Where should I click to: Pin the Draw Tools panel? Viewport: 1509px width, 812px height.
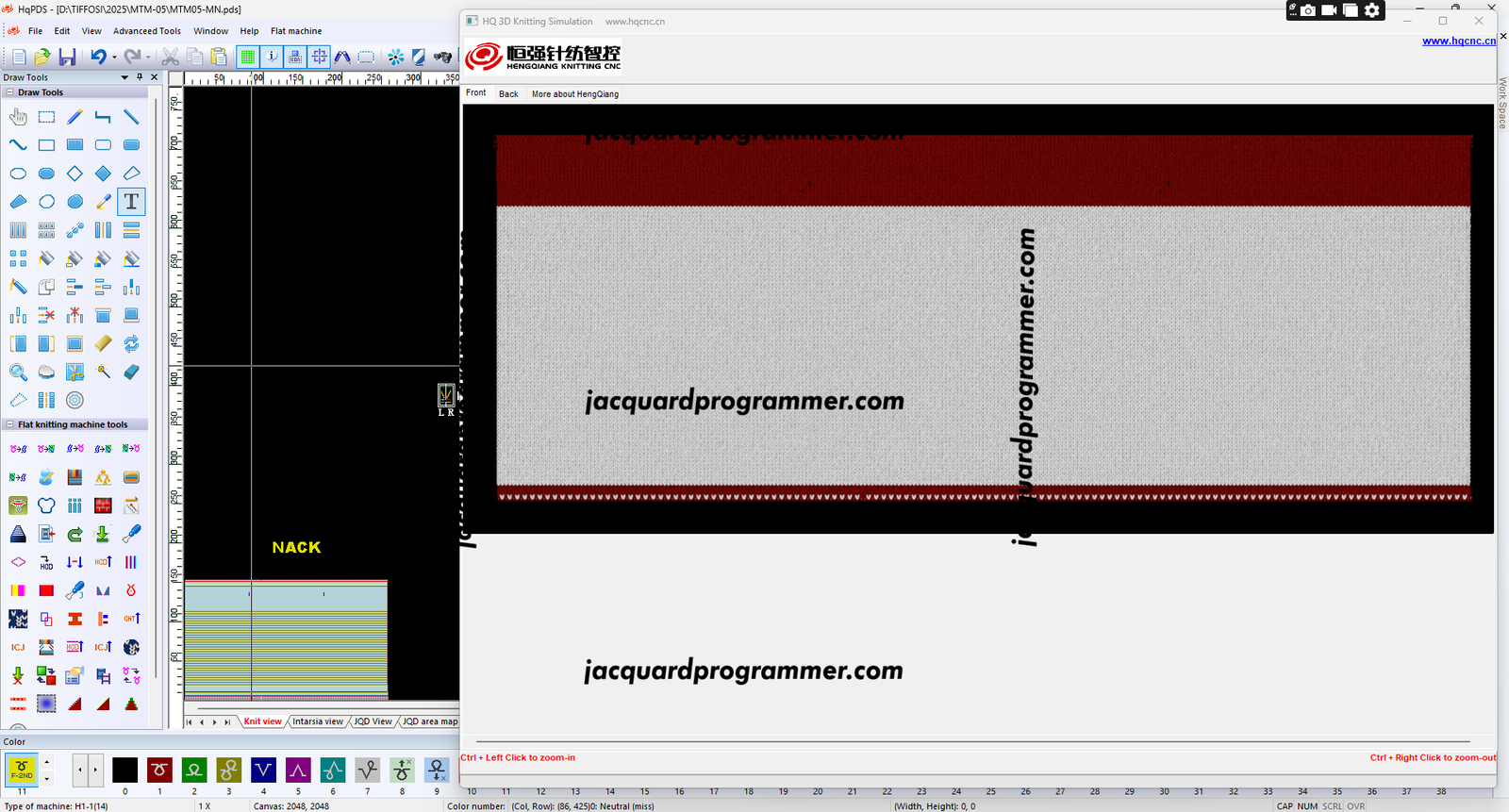pyautogui.click(x=140, y=77)
